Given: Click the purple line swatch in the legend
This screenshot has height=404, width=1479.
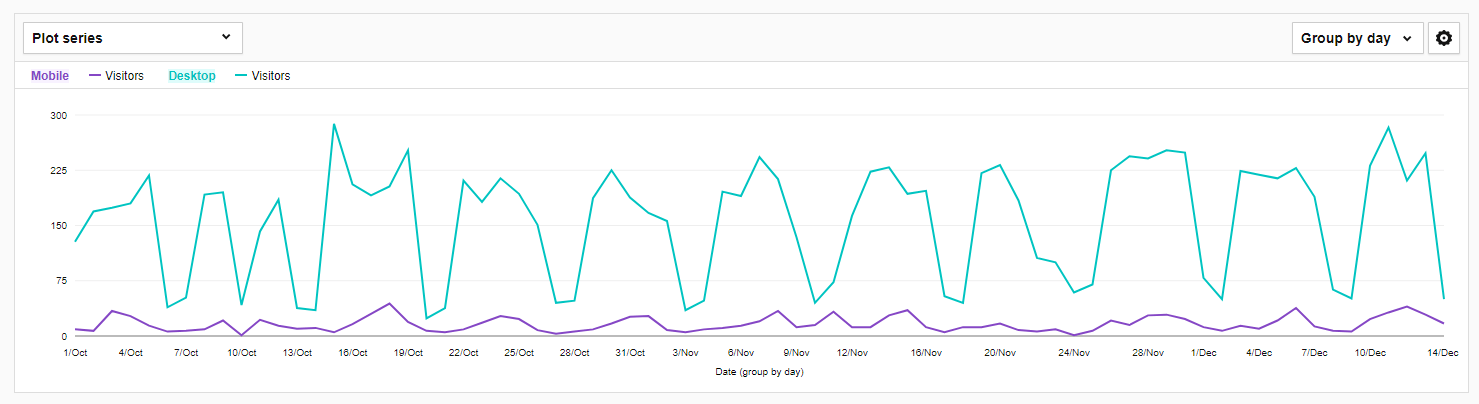Looking at the screenshot, I should (95, 76).
